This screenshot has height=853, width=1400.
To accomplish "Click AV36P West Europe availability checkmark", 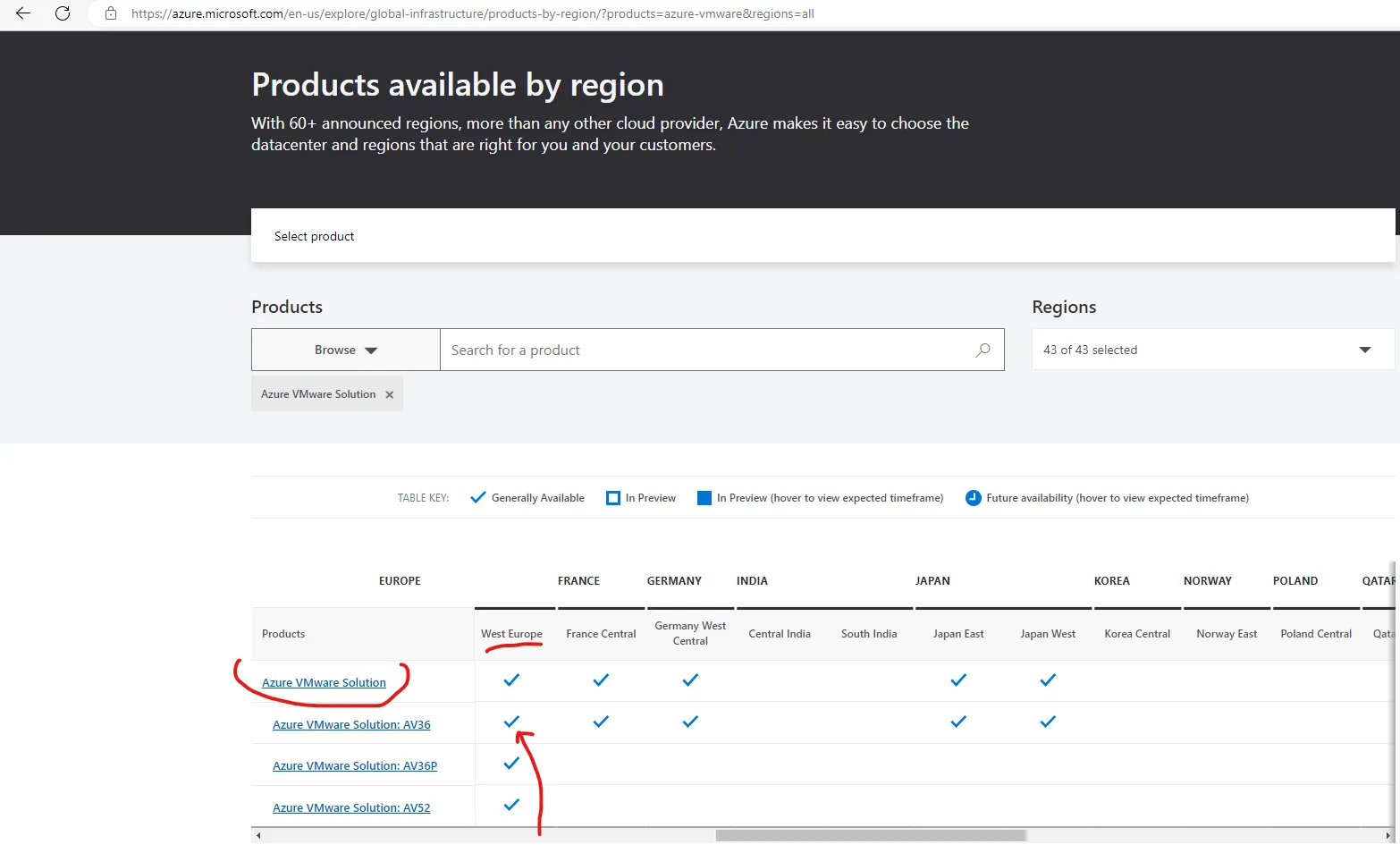I will 511,764.
